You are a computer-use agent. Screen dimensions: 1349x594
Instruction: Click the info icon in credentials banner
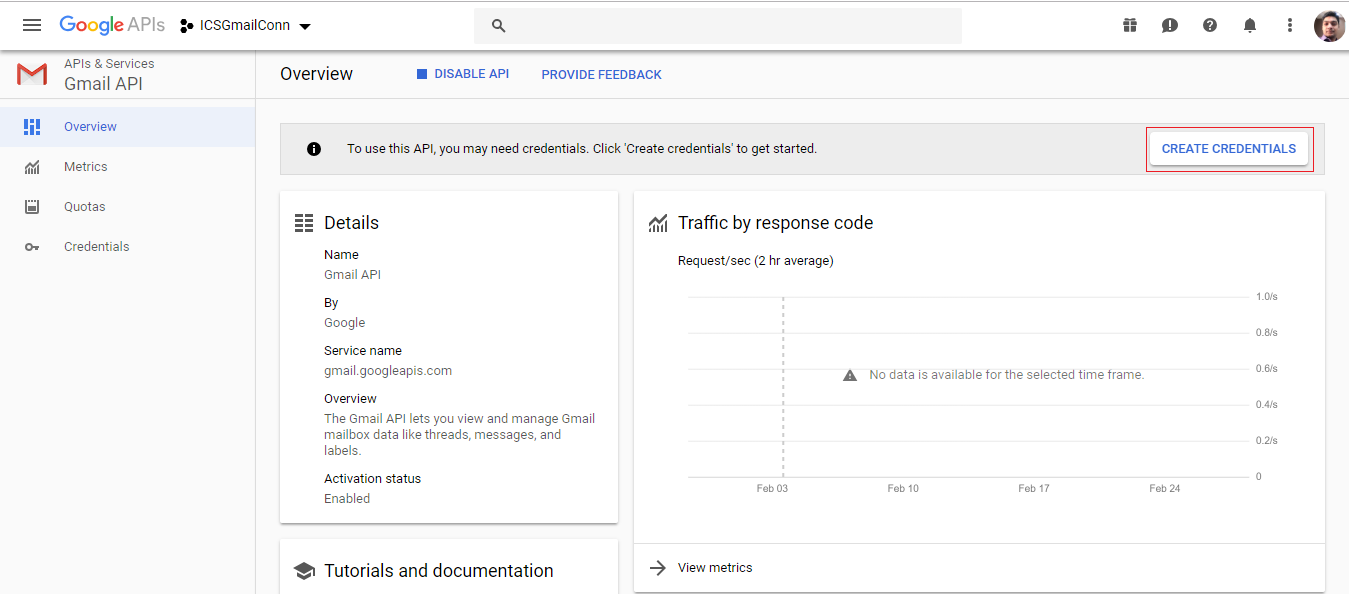[314, 149]
